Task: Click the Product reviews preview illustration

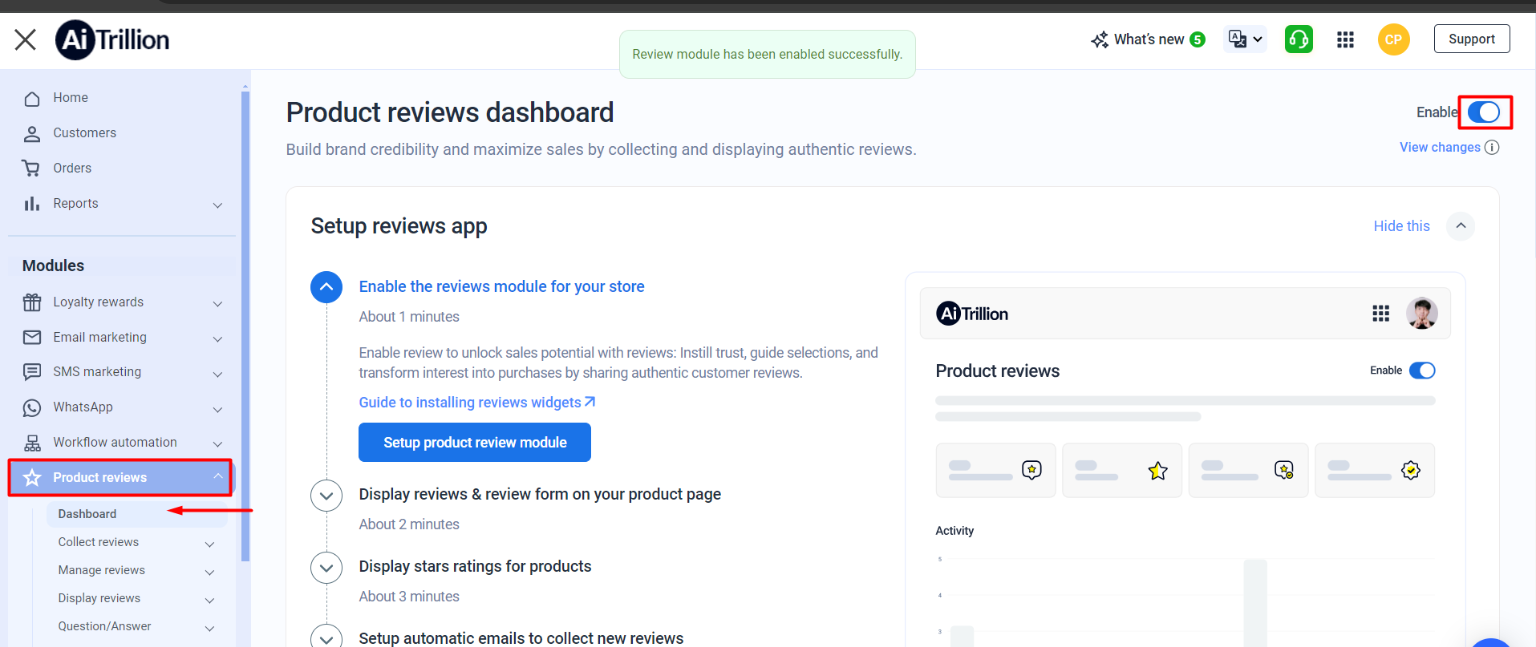Action: pyautogui.click(x=1185, y=460)
